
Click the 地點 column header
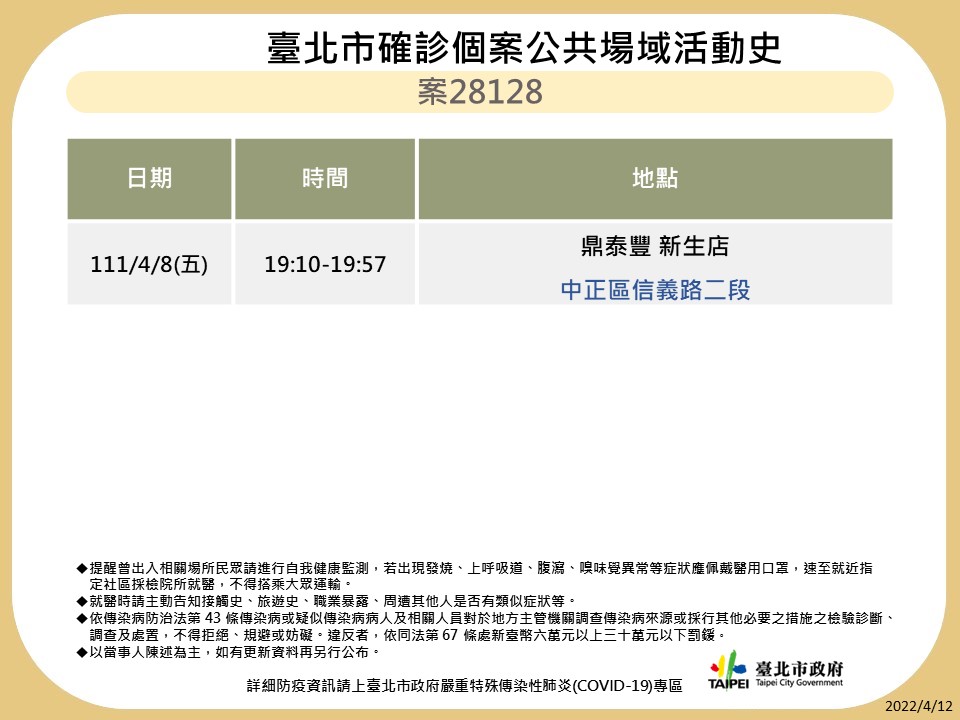pyautogui.click(x=655, y=179)
